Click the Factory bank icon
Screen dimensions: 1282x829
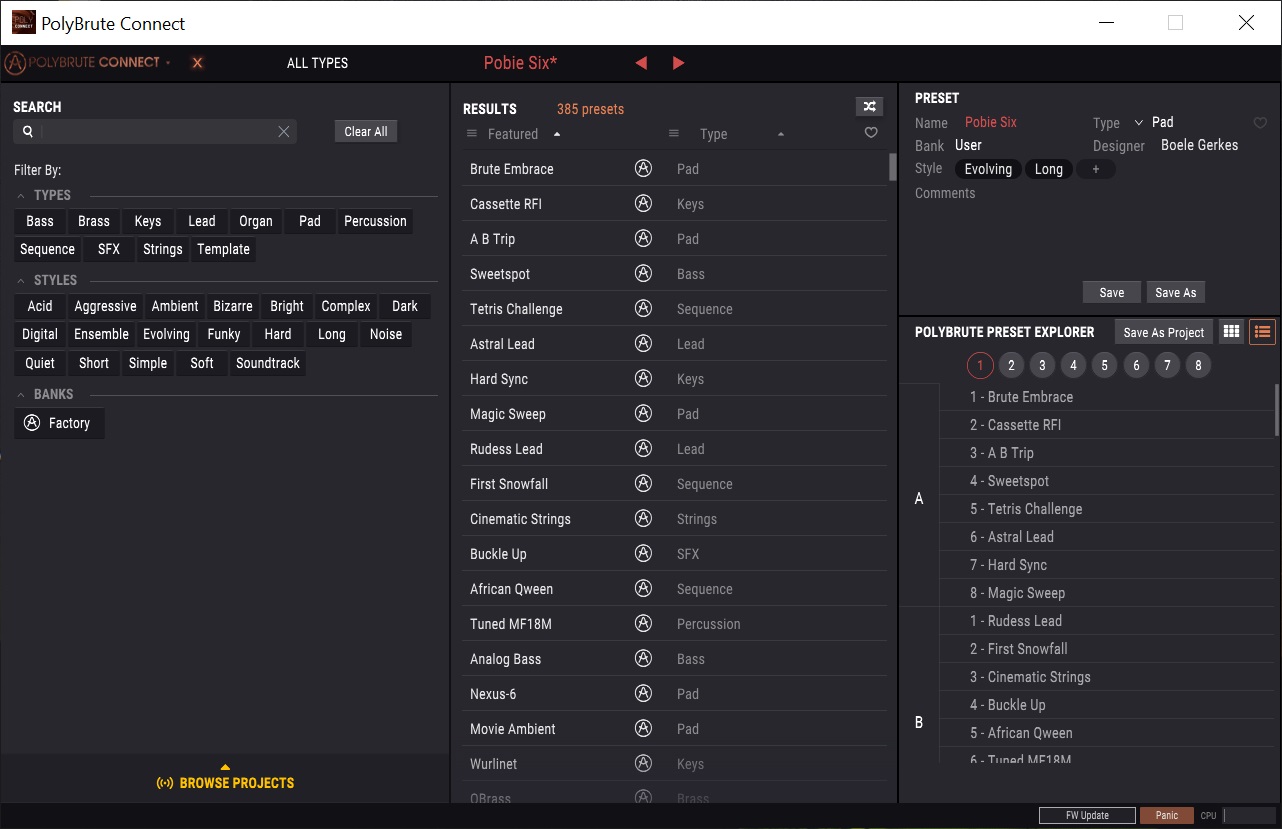[29, 423]
